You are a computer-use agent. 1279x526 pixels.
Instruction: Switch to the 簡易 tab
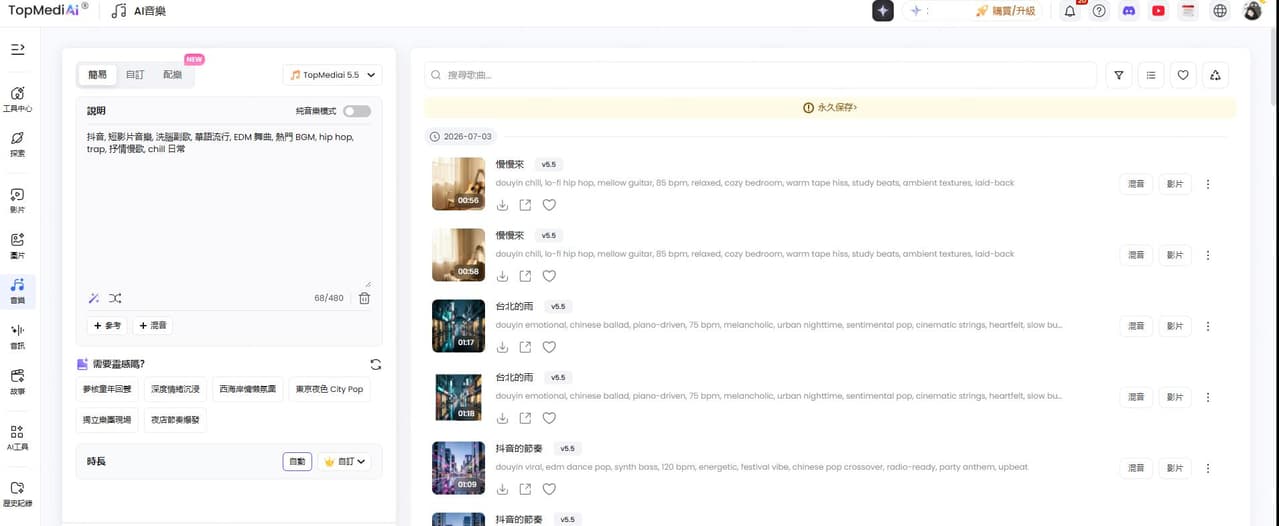point(97,75)
